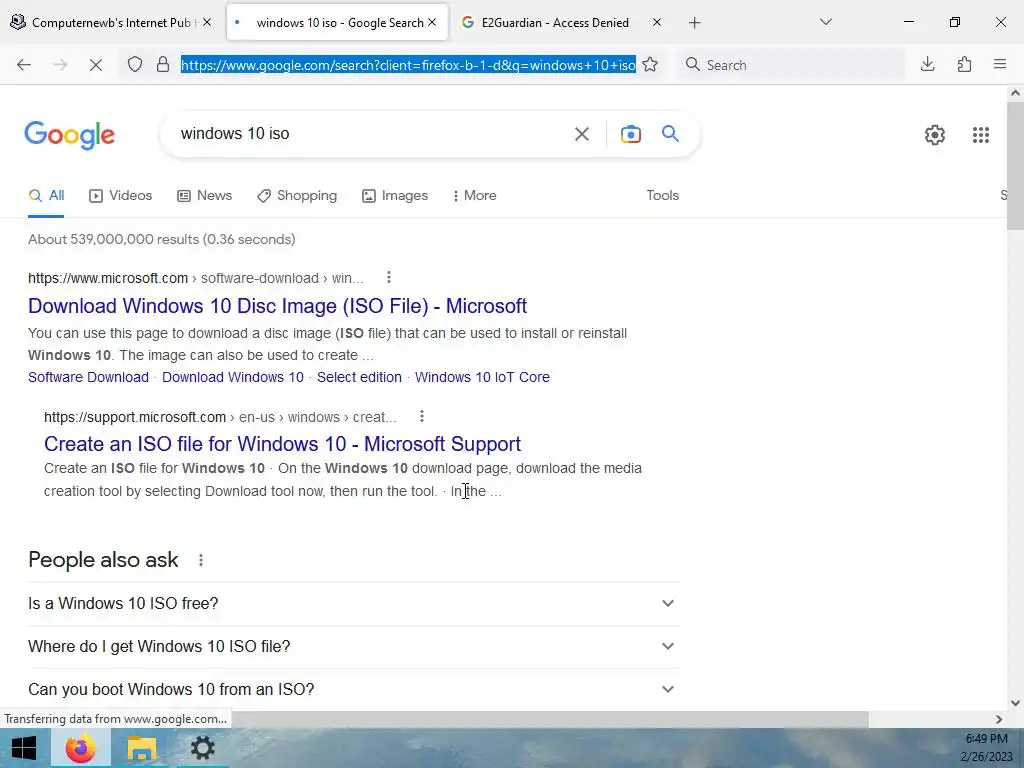This screenshot has width=1024, height=768.
Task: Open the Tools search options
Action: pos(662,195)
